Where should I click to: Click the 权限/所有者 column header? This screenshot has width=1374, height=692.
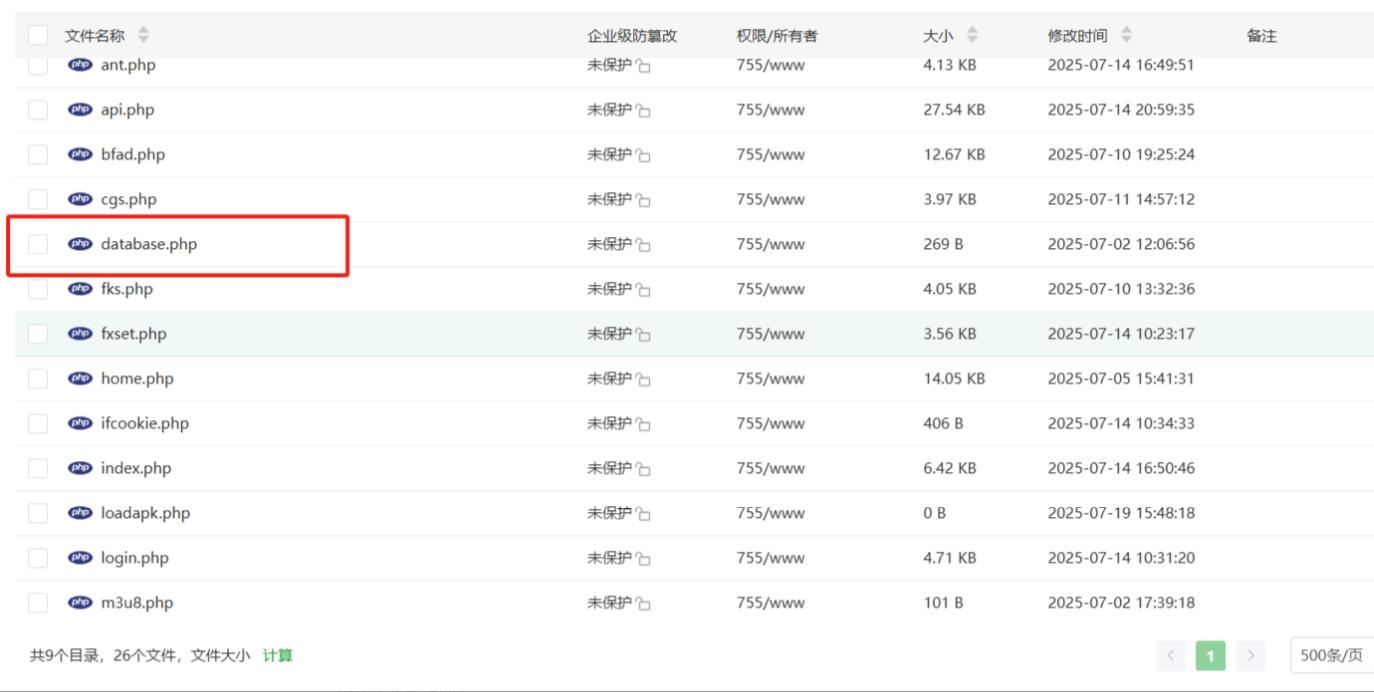(x=777, y=36)
